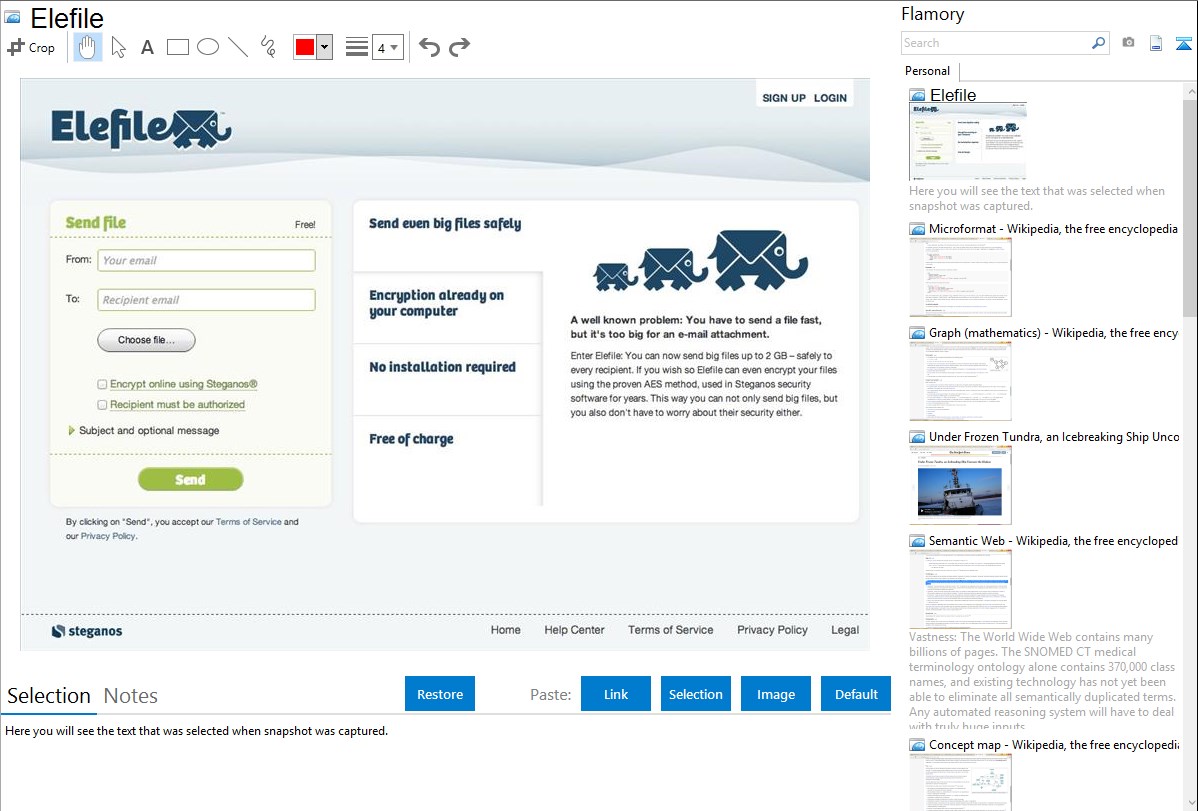This screenshot has height=811, width=1198.
Task: Open the line width dropdown showing 4
Action: coord(388,47)
